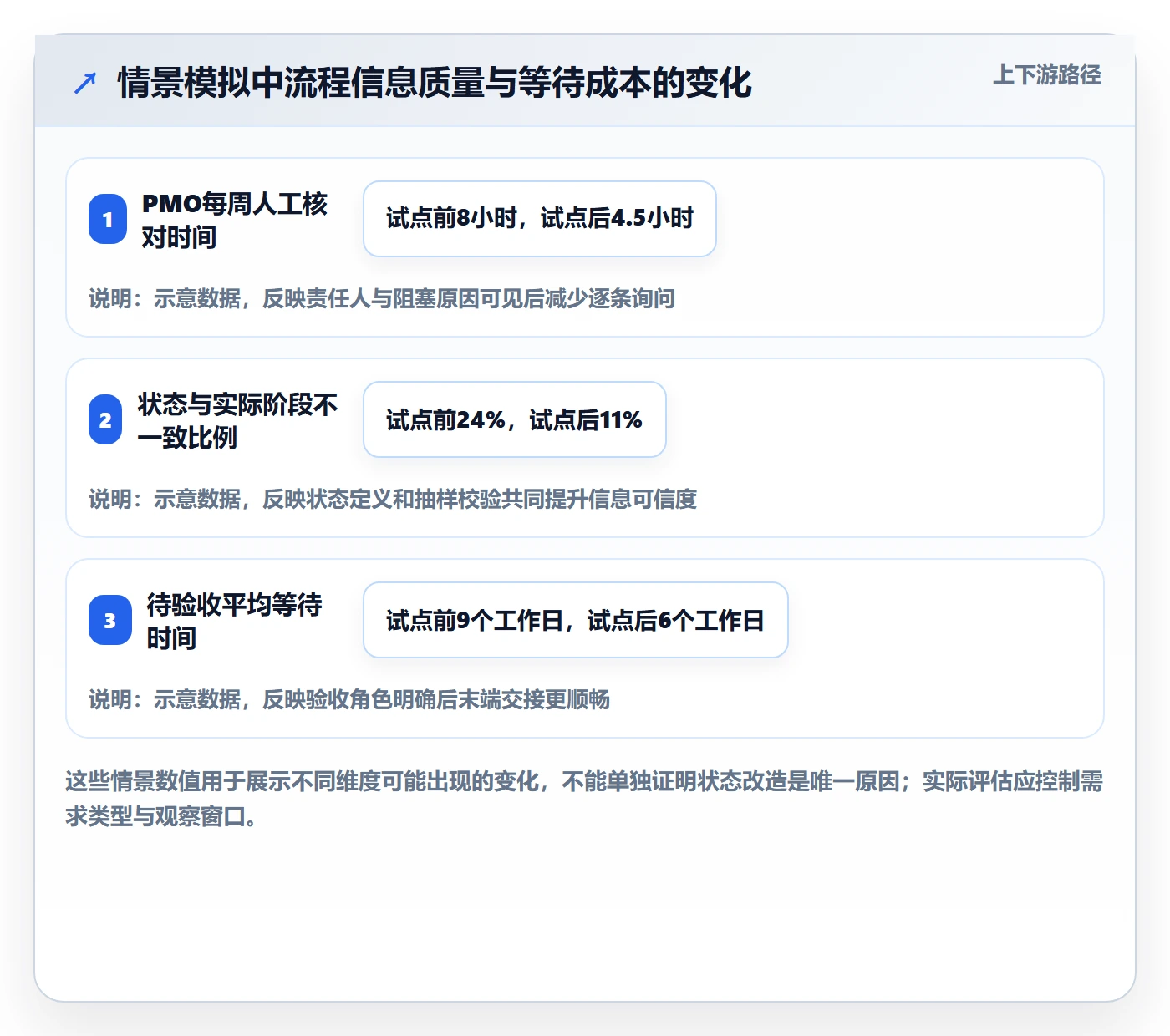This screenshot has width=1170, height=1036.
Task: Select the heading 状态与实际阶段不一致比例
Action: [237, 420]
